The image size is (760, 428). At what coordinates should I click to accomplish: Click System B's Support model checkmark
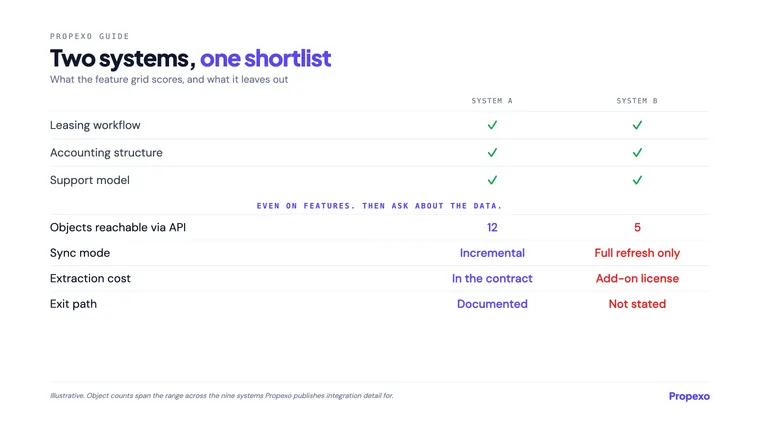pyautogui.click(x=637, y=180)
